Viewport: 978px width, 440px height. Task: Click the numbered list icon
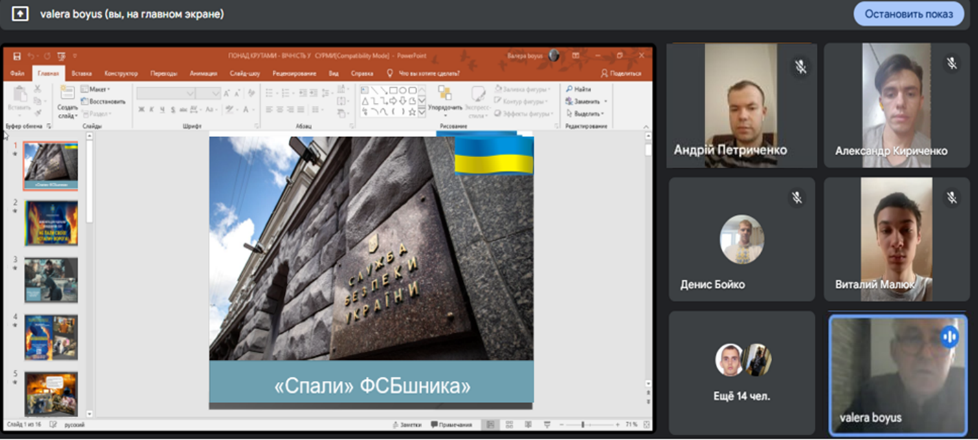[x=286, y=93]
